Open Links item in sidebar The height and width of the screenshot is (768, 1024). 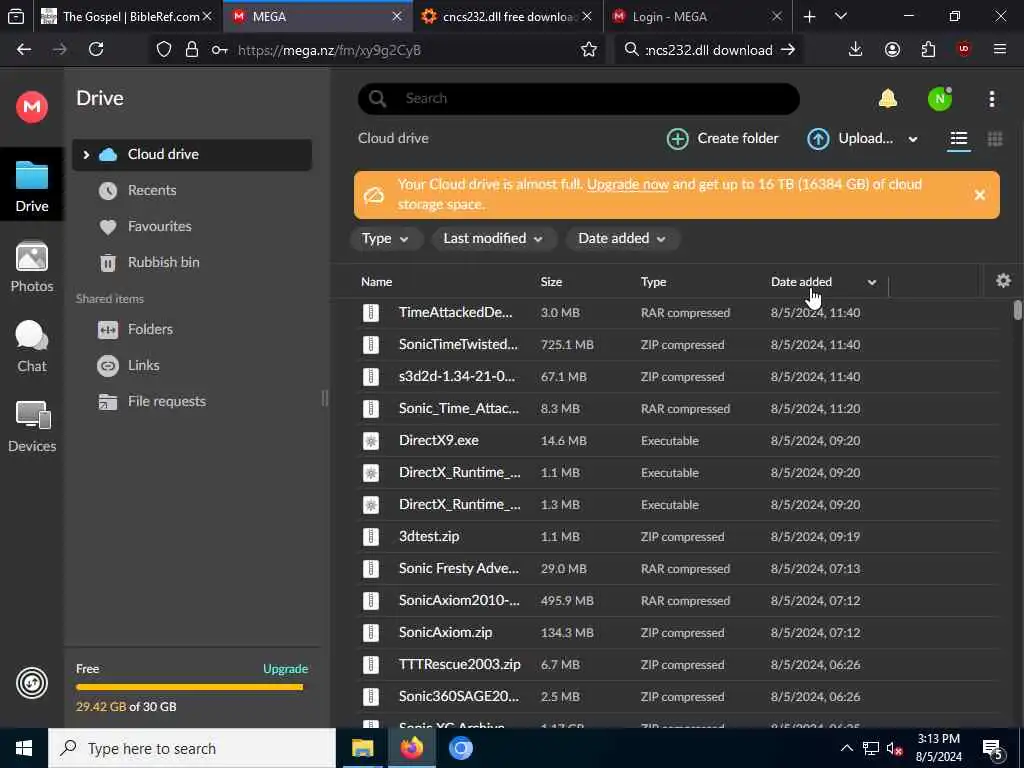pos(129,365)
